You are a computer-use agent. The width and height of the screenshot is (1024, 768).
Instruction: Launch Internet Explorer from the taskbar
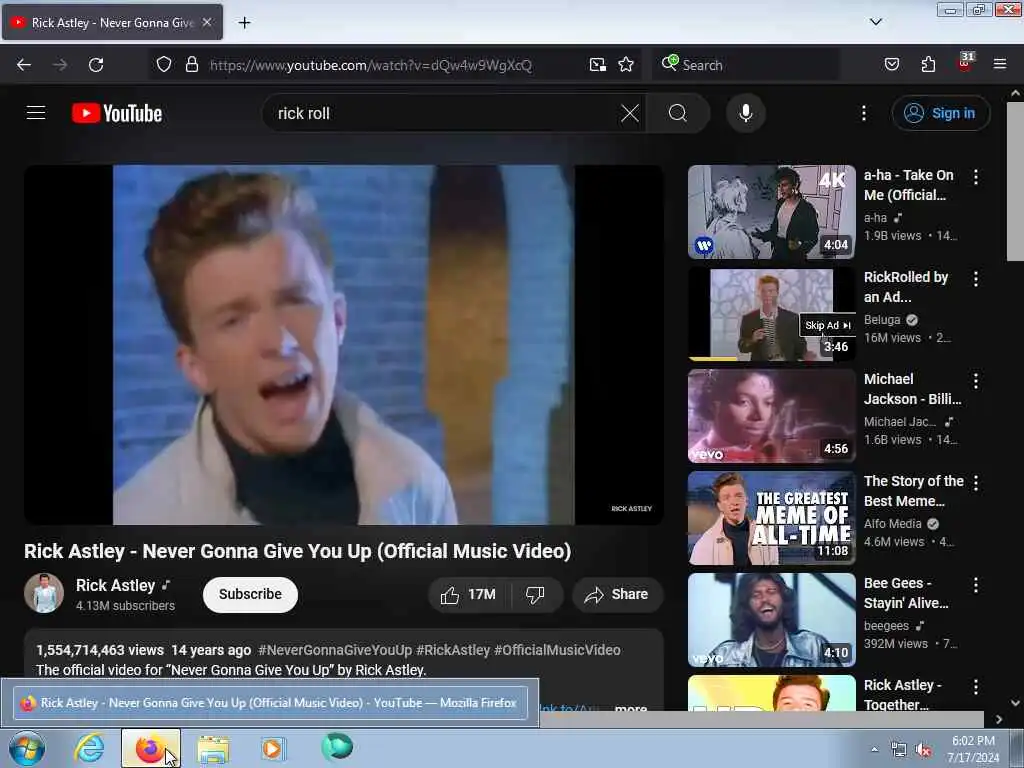[x=89, y=748]
